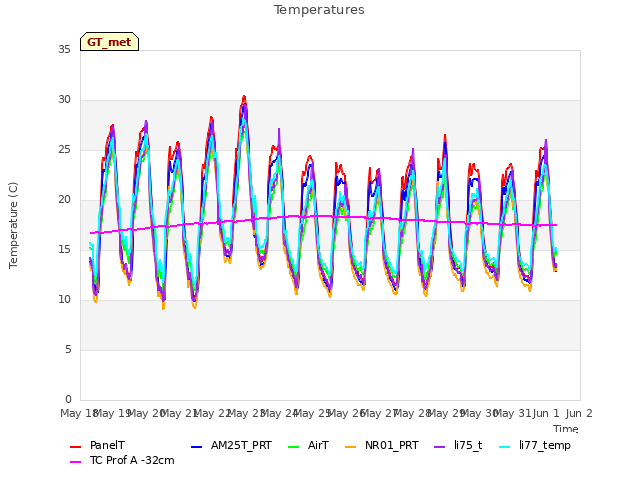The height and width of the screenshot is (480, 640).
Task: Click the May 31 x-axis label
Action: [512, 413]
